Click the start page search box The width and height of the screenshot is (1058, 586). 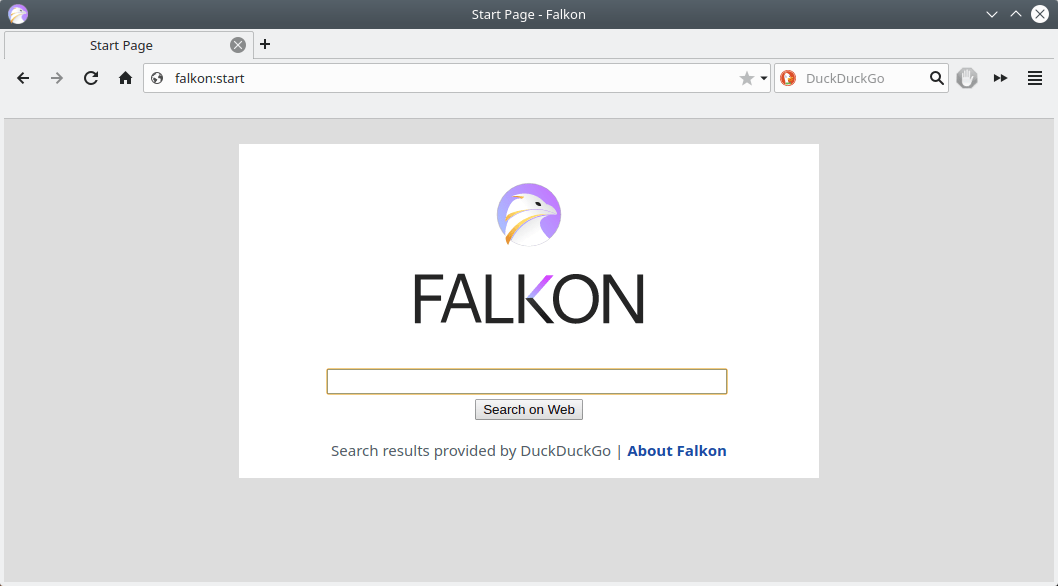(x=527, y=381)
